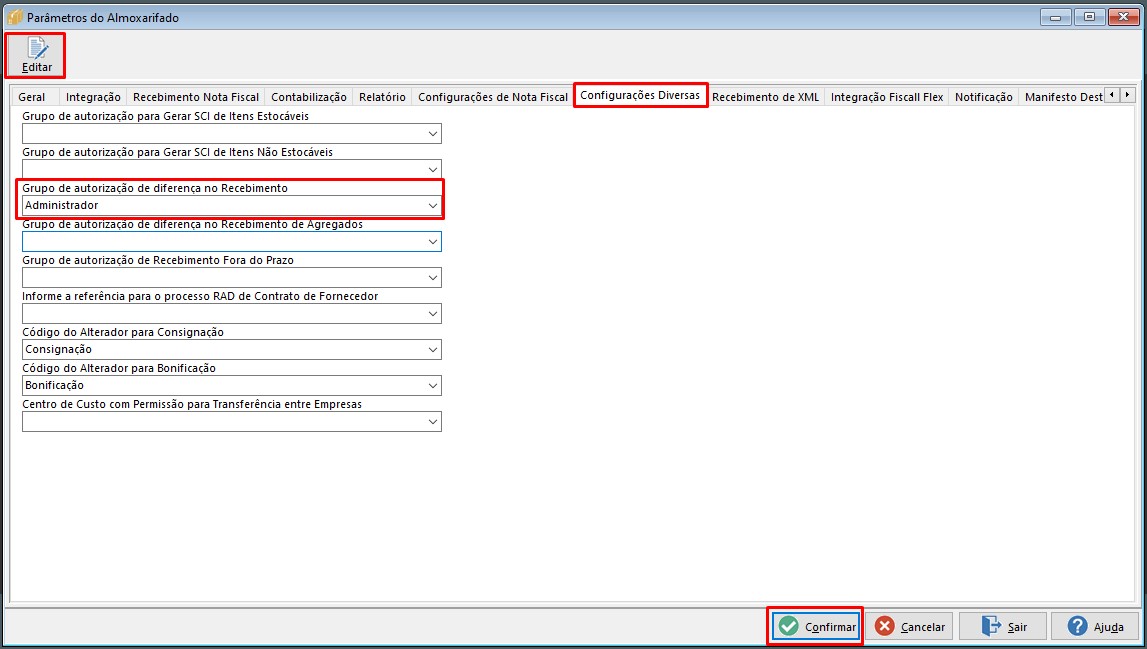The width and height of the screenshot is (1147, 649).
Task: Click the Editar toolbar icon
Action: tap(37, 48)
